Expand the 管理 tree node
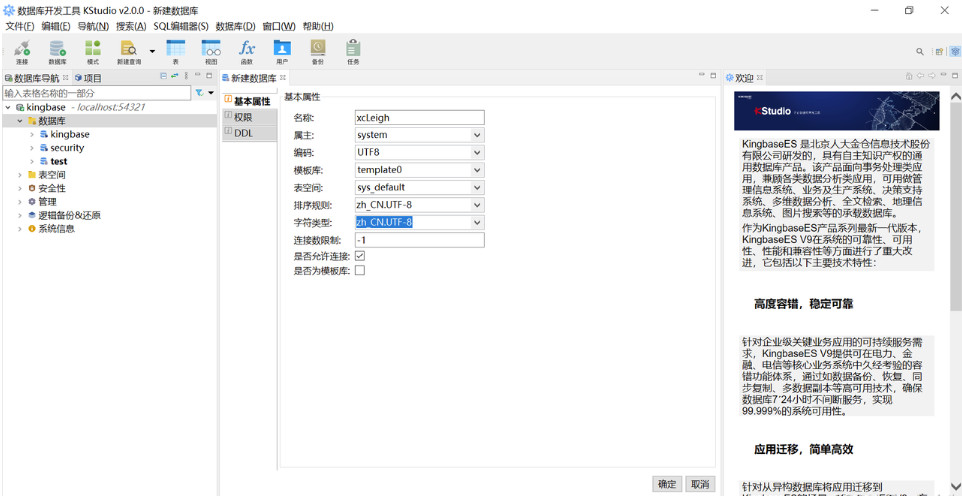Viewport: 962px width, 496px height. 20,202
